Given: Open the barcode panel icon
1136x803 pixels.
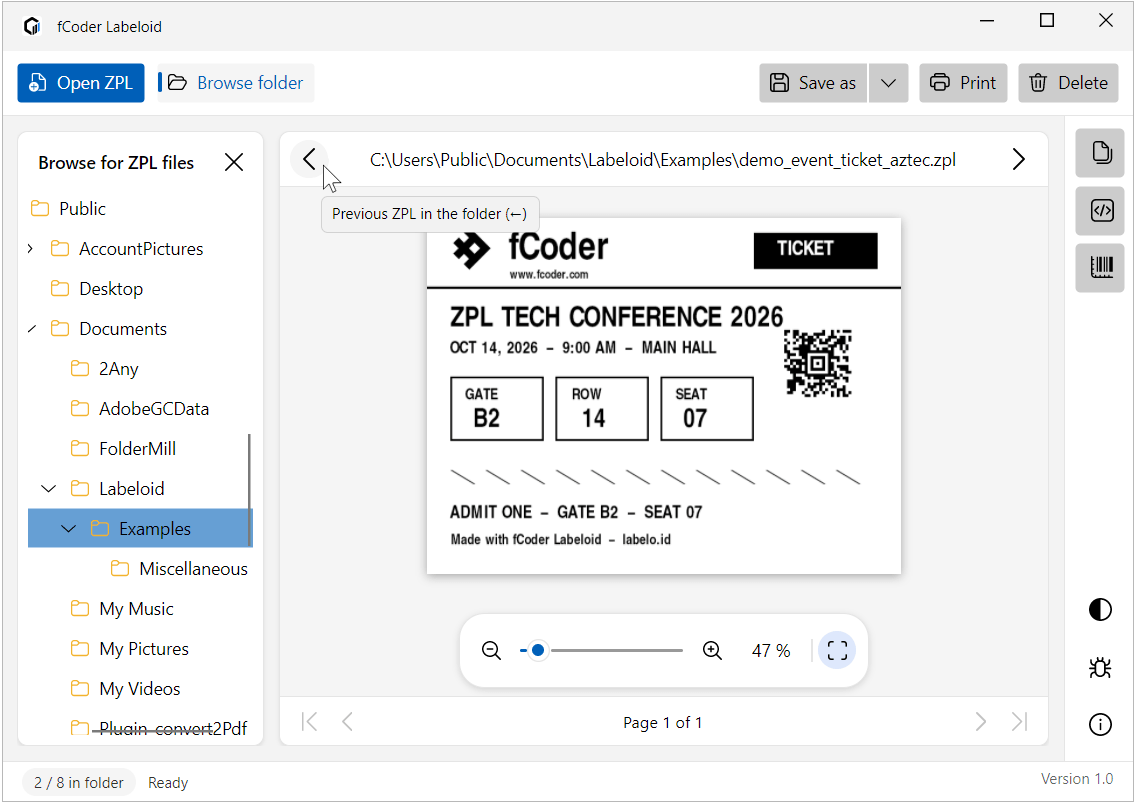Looking at the screenshot, I should [x=1100, y=268].
